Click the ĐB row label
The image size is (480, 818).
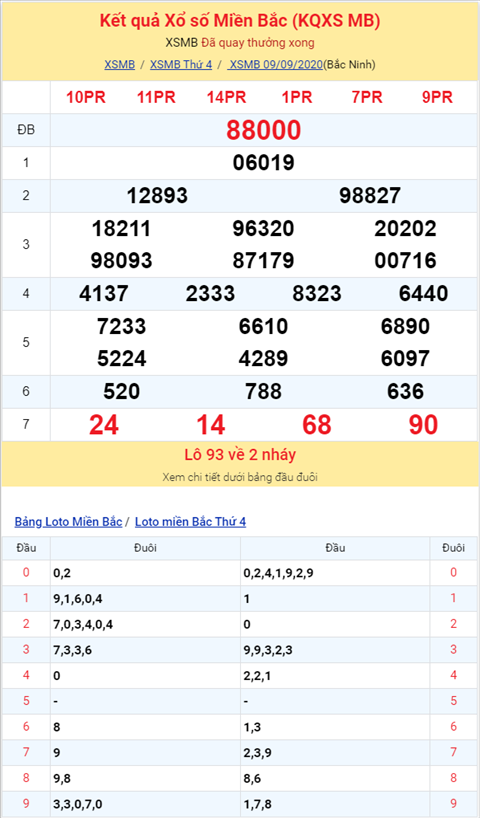[x=26, y=130]
